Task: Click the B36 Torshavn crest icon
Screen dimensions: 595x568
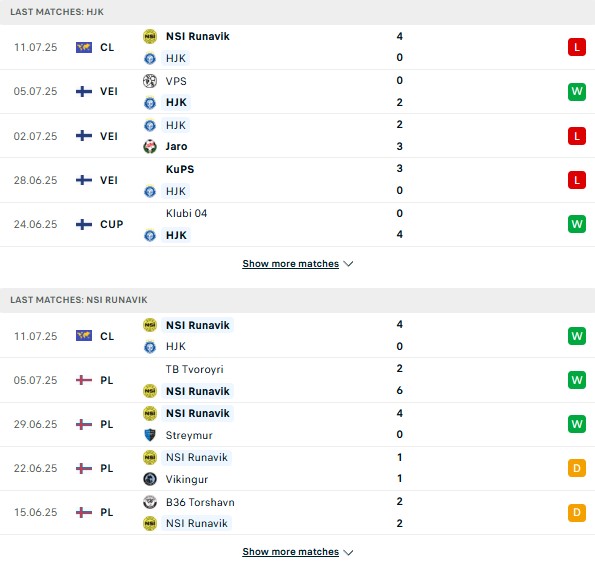Action: coord(150,502)
